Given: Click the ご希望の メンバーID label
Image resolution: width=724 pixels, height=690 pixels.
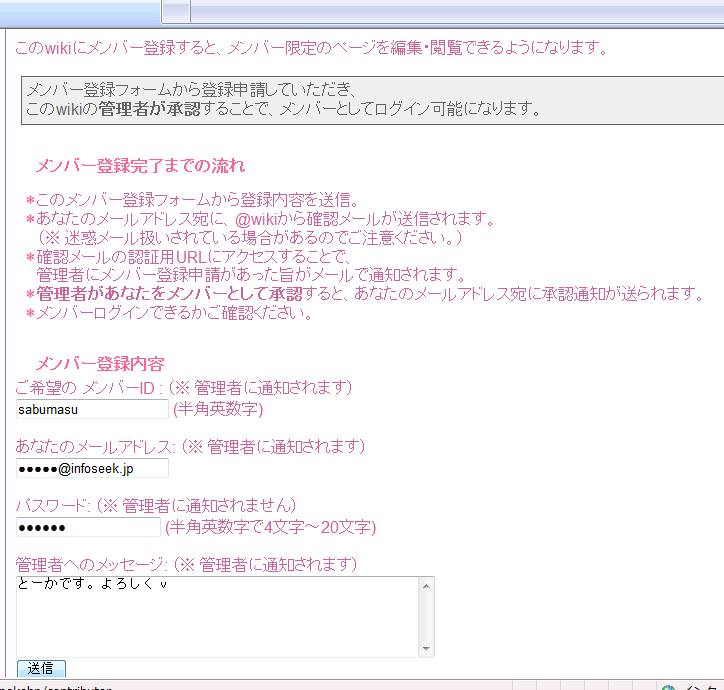Looking at the screenshot, I should [85, 387].
